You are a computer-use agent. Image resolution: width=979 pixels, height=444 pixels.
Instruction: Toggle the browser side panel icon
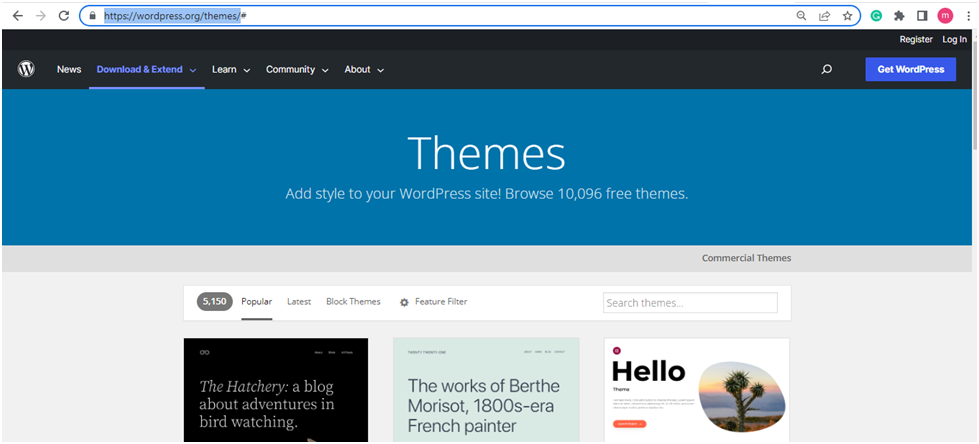922,16
